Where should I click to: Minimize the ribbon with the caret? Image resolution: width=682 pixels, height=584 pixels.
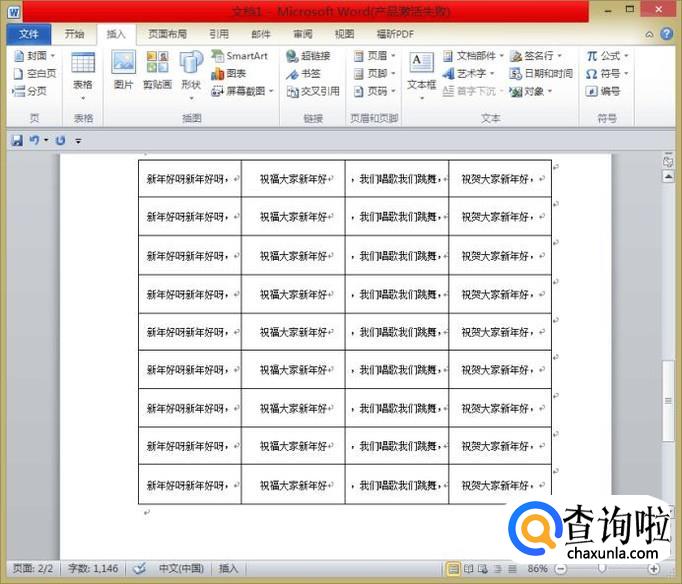tap(649, 34)
